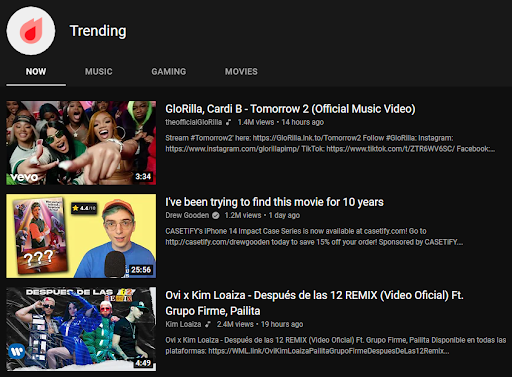Image resolution: width=512 pixels, height=377 pixels.
Task: Click the 4.4/10 star rating badge
Action: tap(84, 208)
